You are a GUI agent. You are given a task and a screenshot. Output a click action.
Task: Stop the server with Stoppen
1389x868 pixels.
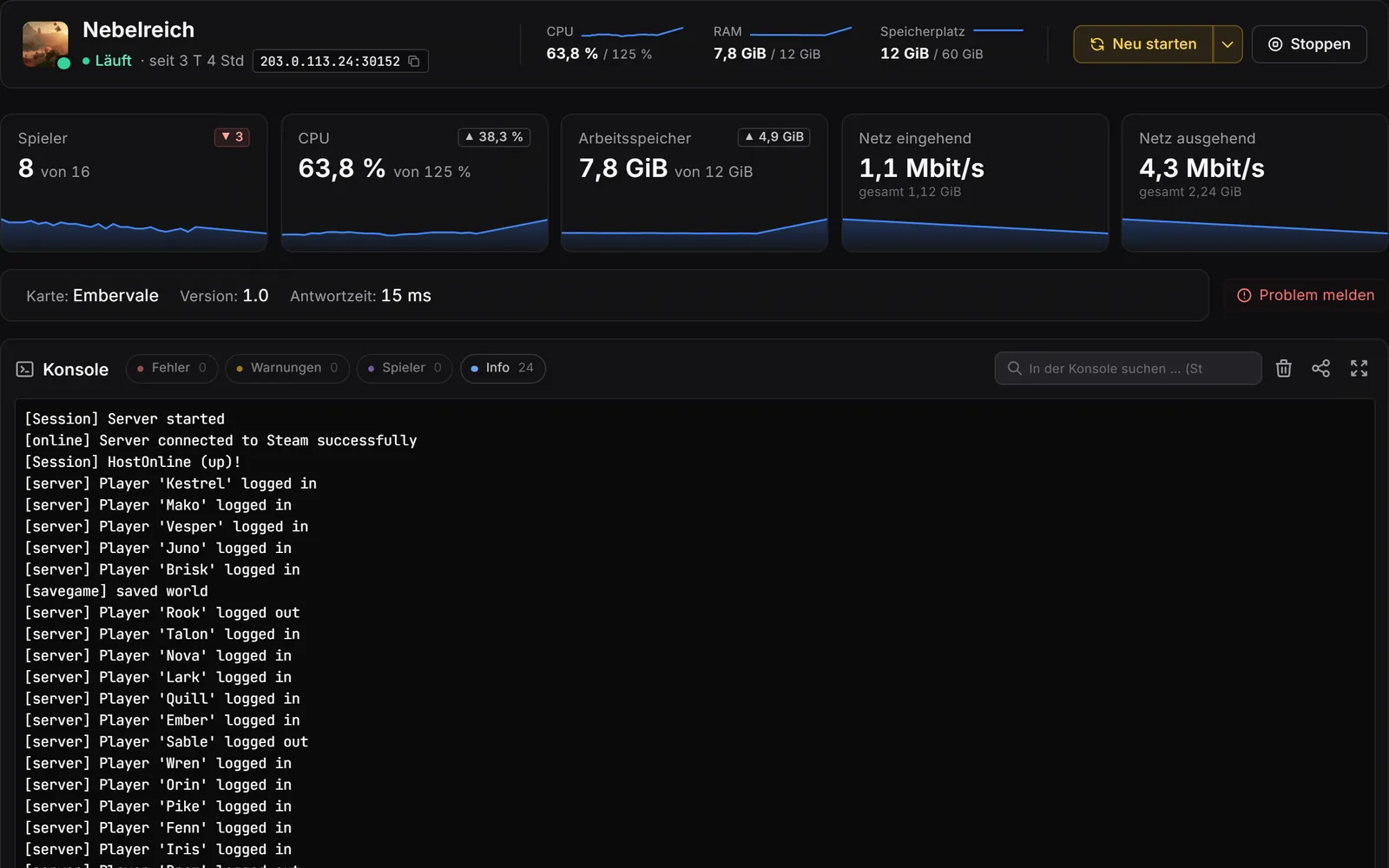coord(1309,44)
